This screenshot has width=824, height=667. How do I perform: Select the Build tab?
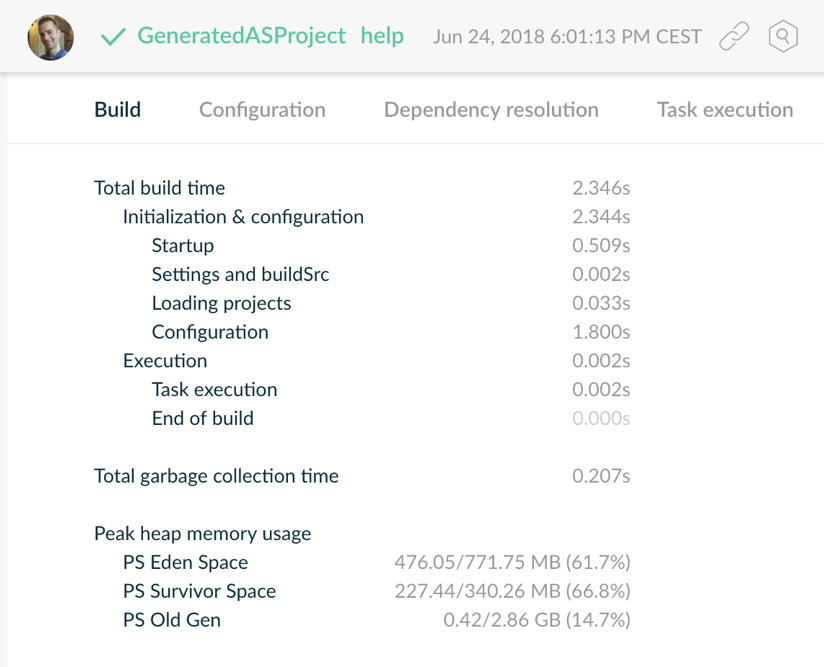tap(117, 110)
